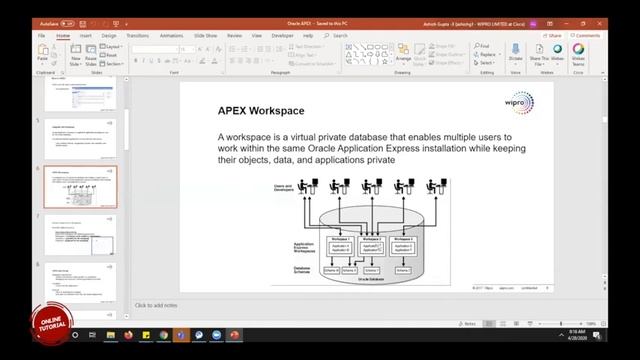Adjust the zoom slider in status bar
The width and height of the screenshot is (640, 360).
[561, 324]
